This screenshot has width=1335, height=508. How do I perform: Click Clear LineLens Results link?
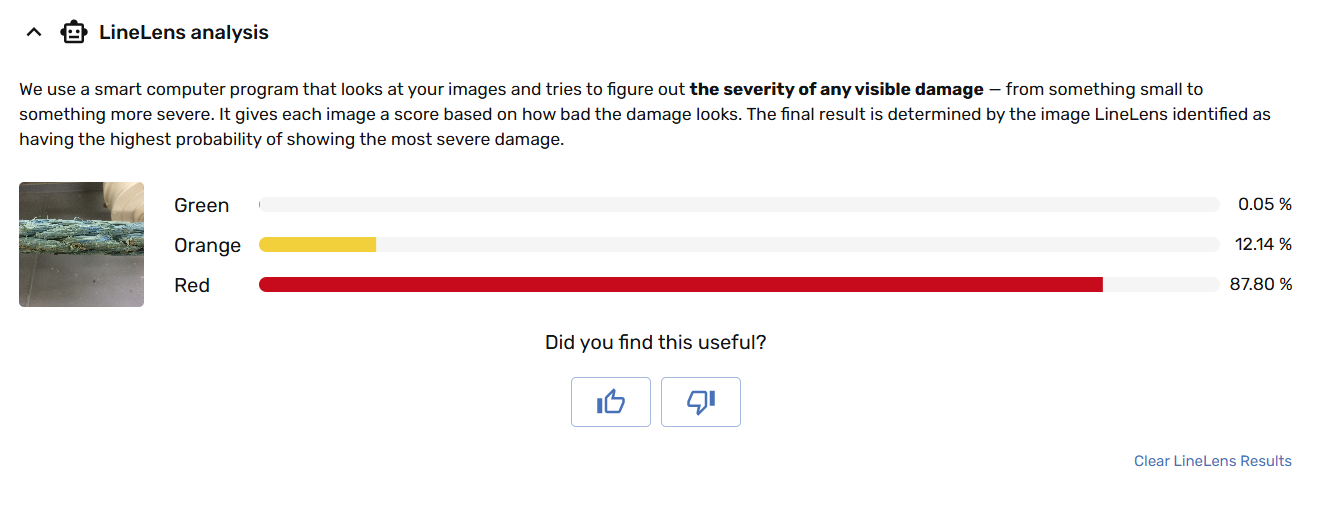1212,461
